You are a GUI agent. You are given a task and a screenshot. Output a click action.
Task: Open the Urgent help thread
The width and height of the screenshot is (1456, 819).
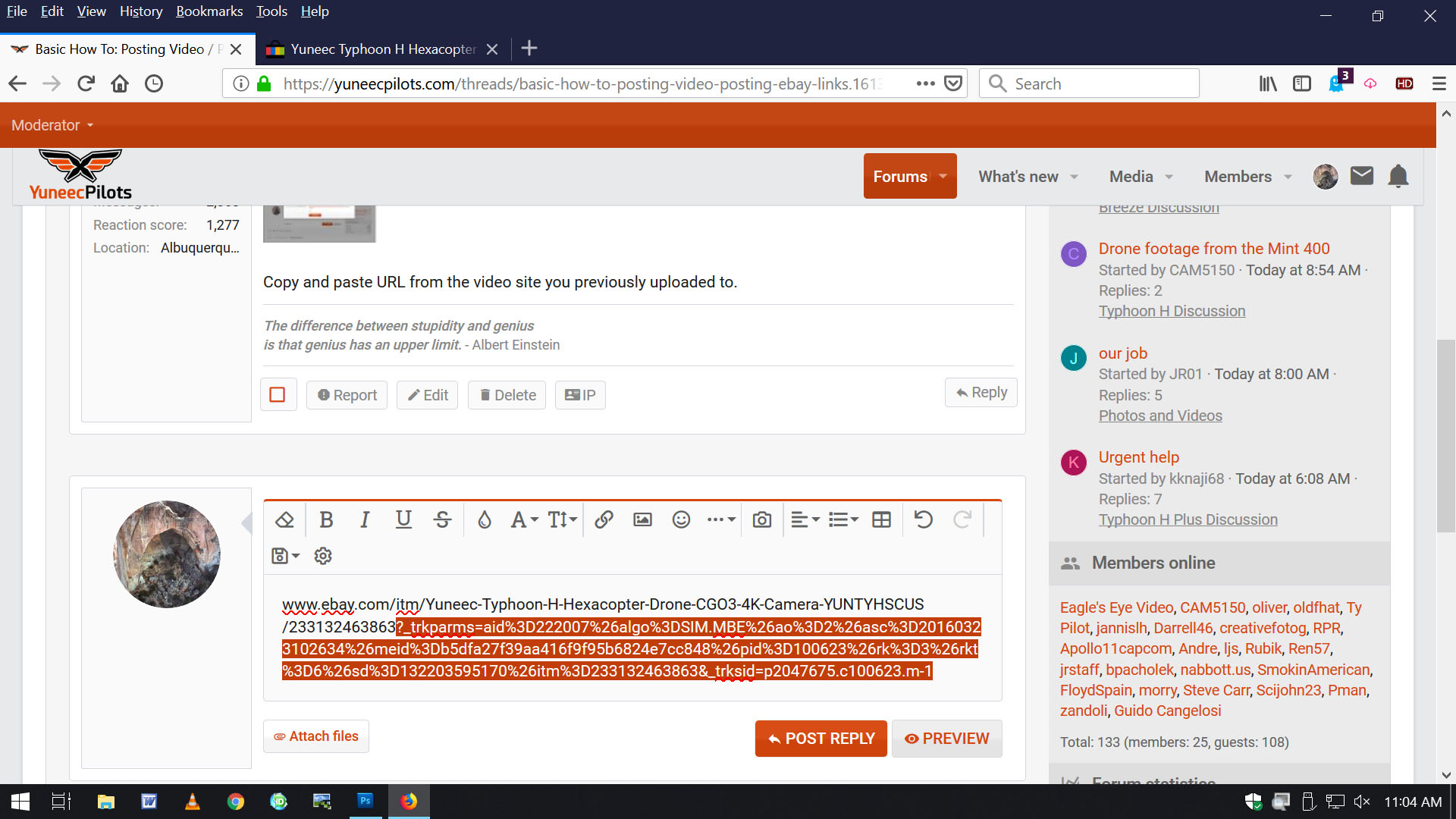(x=1139, y=457)
